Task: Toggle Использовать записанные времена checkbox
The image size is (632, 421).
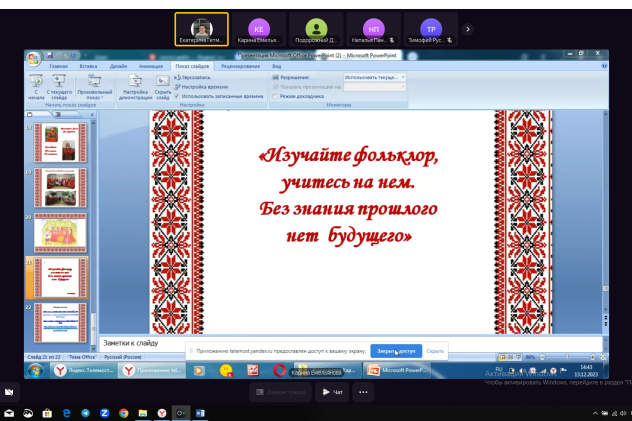Action: [x=177, y=96]
